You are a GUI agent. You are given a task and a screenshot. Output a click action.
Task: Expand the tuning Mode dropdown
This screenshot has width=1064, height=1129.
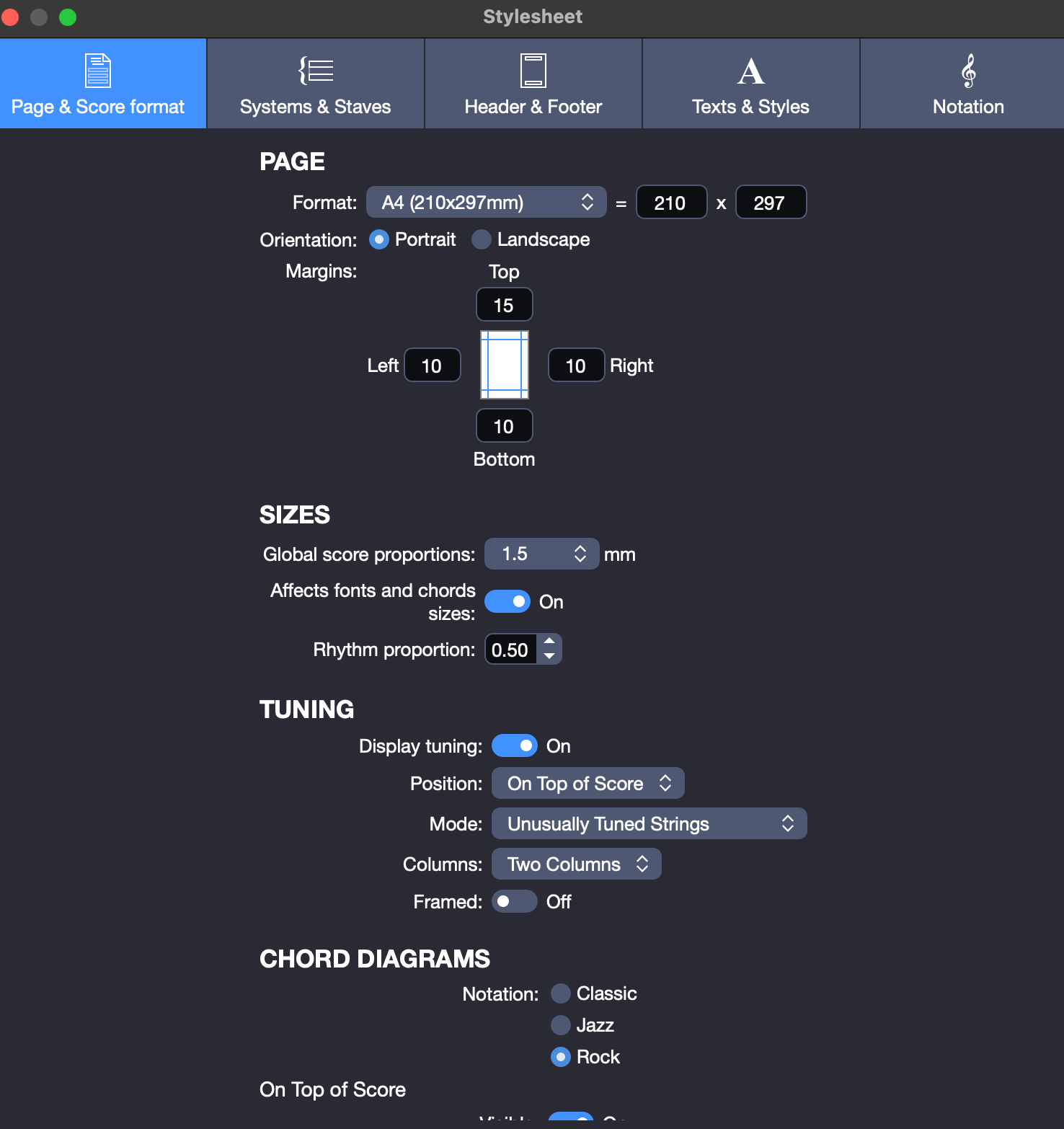click(649, 823)
